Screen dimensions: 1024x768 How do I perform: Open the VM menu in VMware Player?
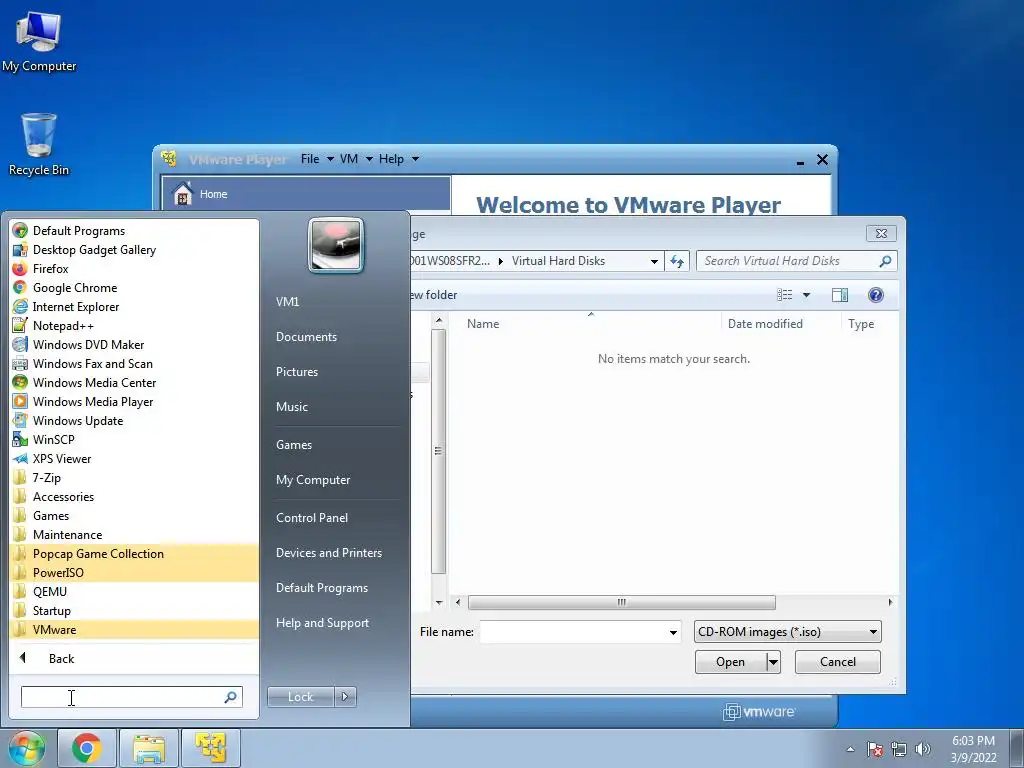356,159
